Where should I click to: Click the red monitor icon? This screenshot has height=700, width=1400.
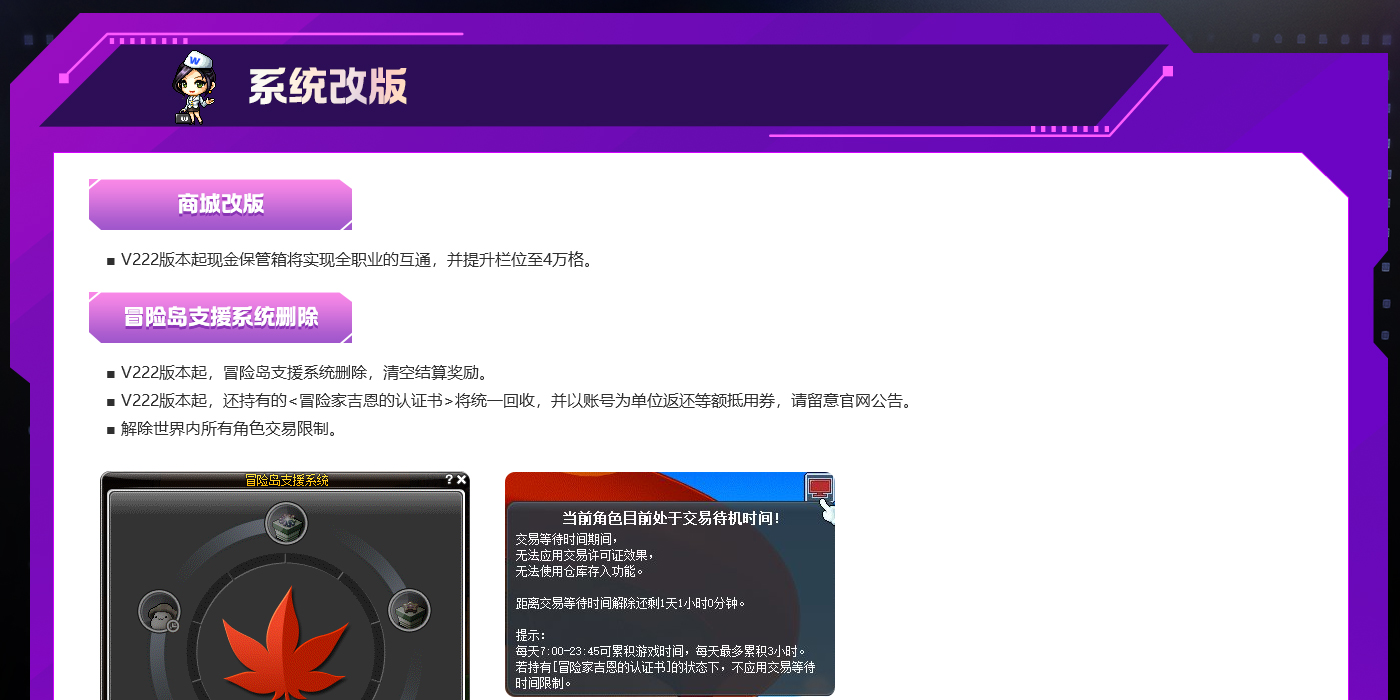pyautogui.click(x=819, y=487)
